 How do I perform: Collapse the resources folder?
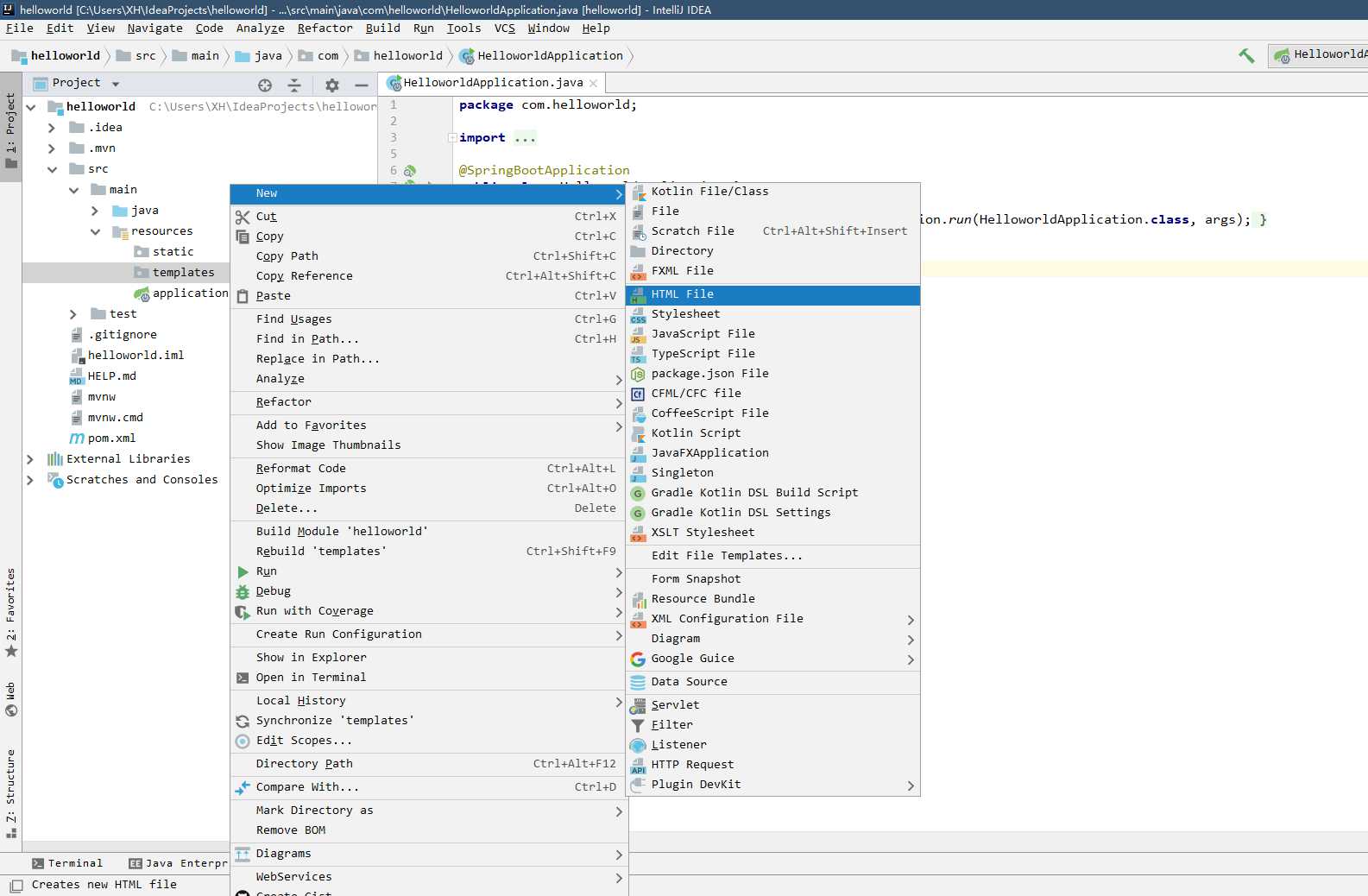pyautogui.click(x=95, y=231)
